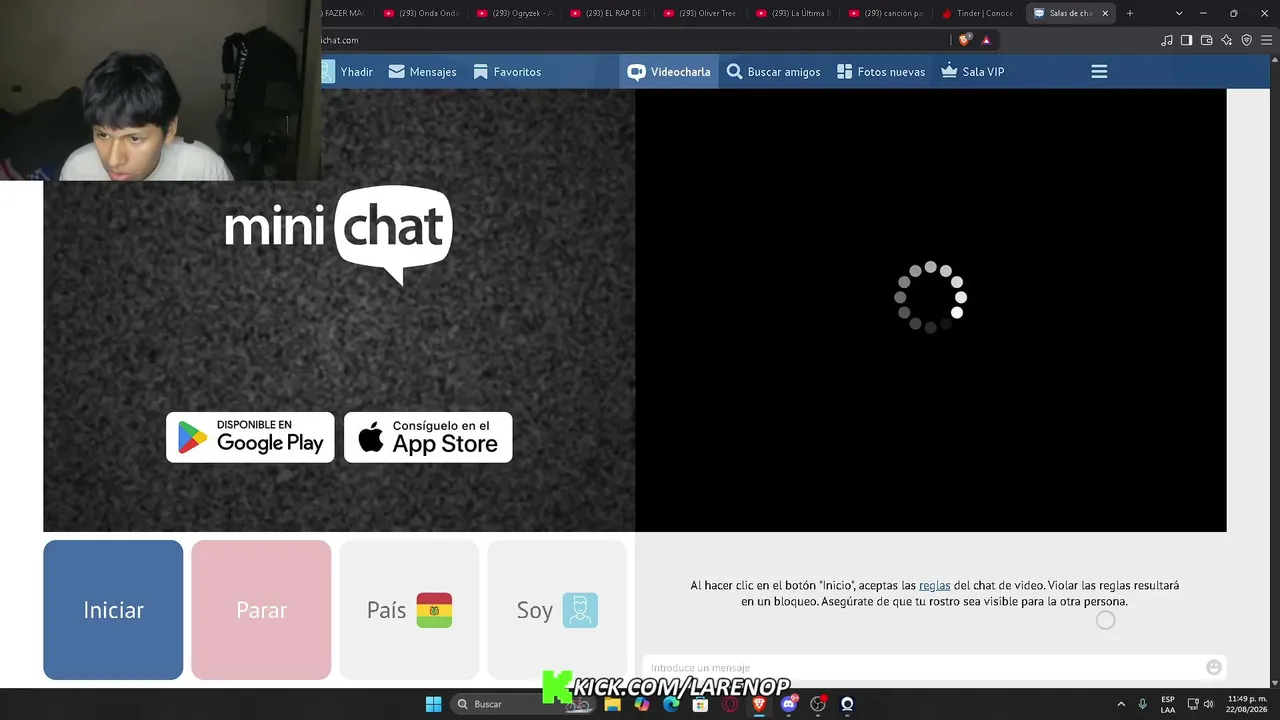This screenshot has height=720, width=1280.
Task: Open a new browser tab
Action: point(1130,13)
